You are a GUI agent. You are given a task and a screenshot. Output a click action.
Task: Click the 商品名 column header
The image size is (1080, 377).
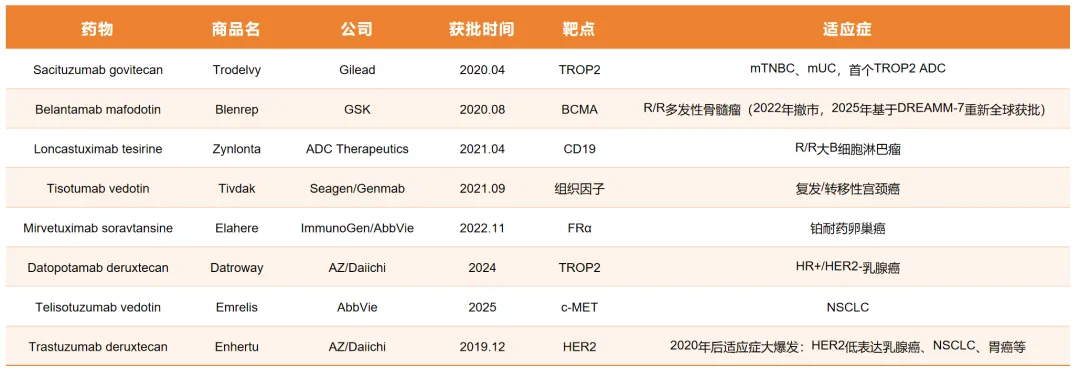click(x=236, y=29)
